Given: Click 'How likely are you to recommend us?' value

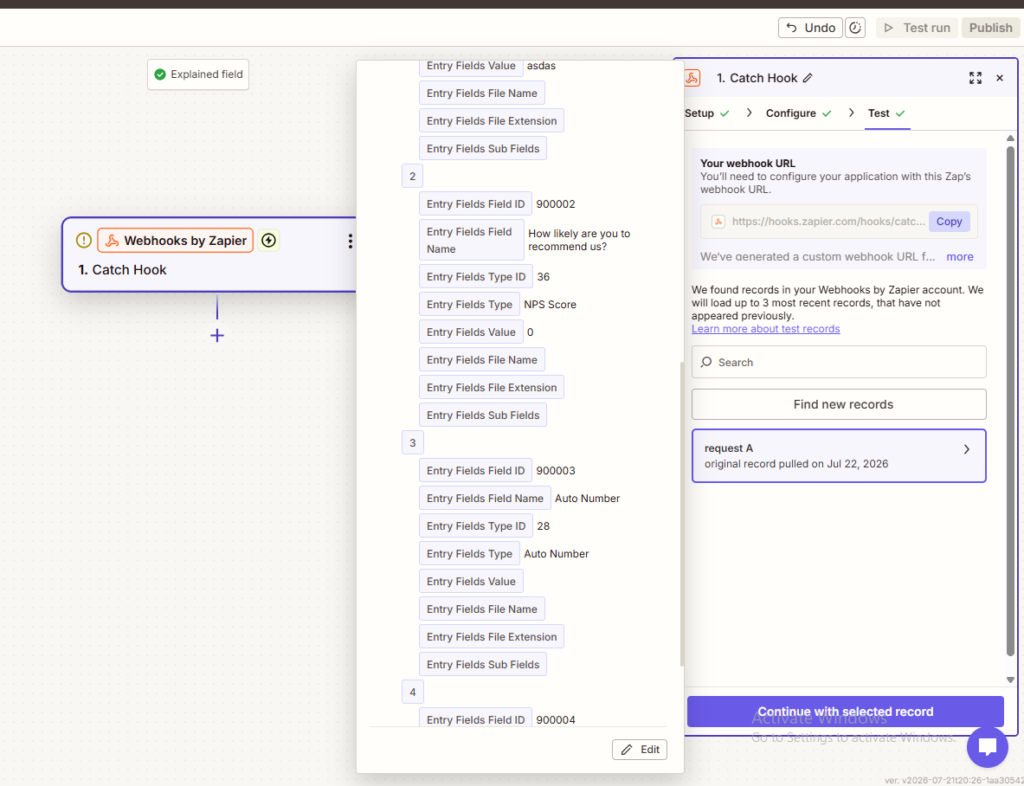Looking at the screenshot, I should (x=579, y=240).
